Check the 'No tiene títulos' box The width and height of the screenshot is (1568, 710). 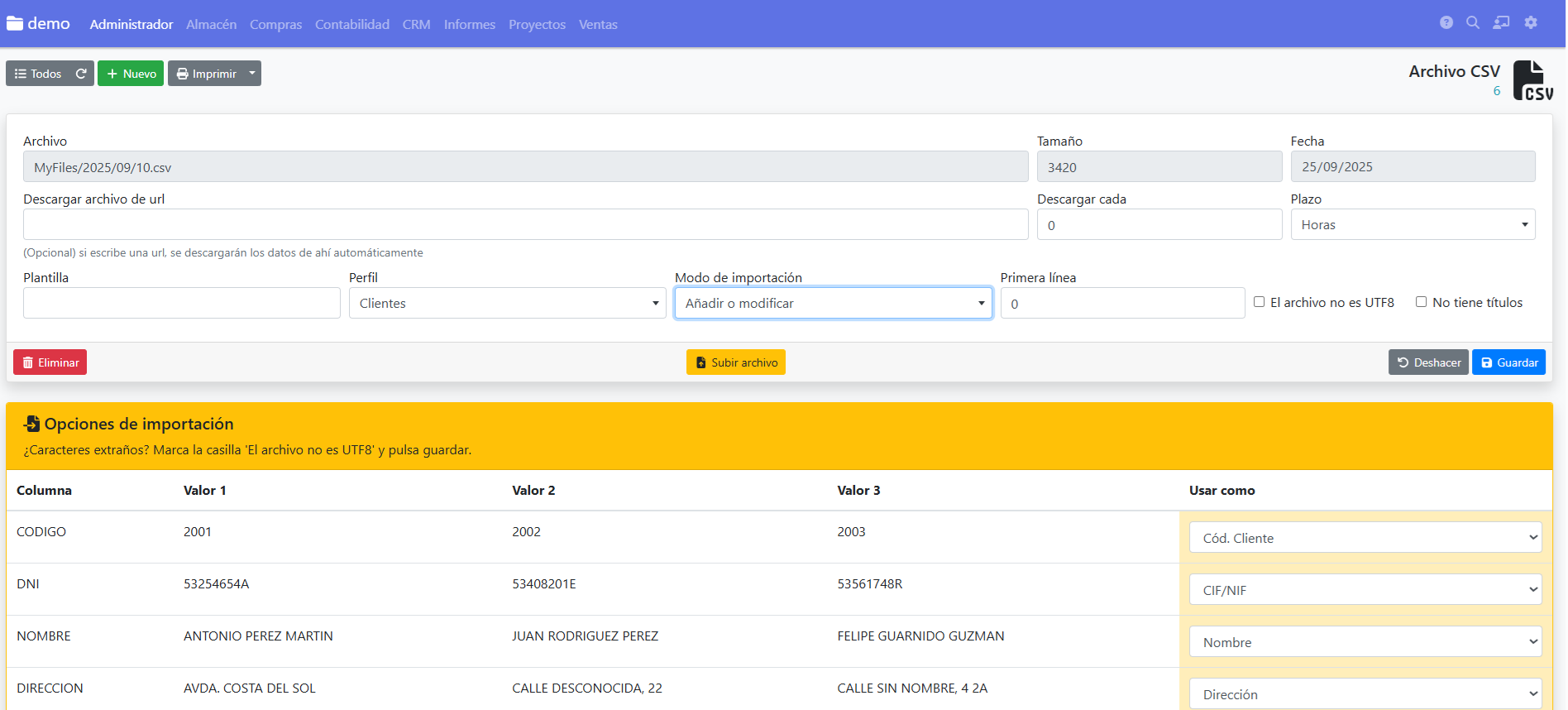coord(1421,302)
